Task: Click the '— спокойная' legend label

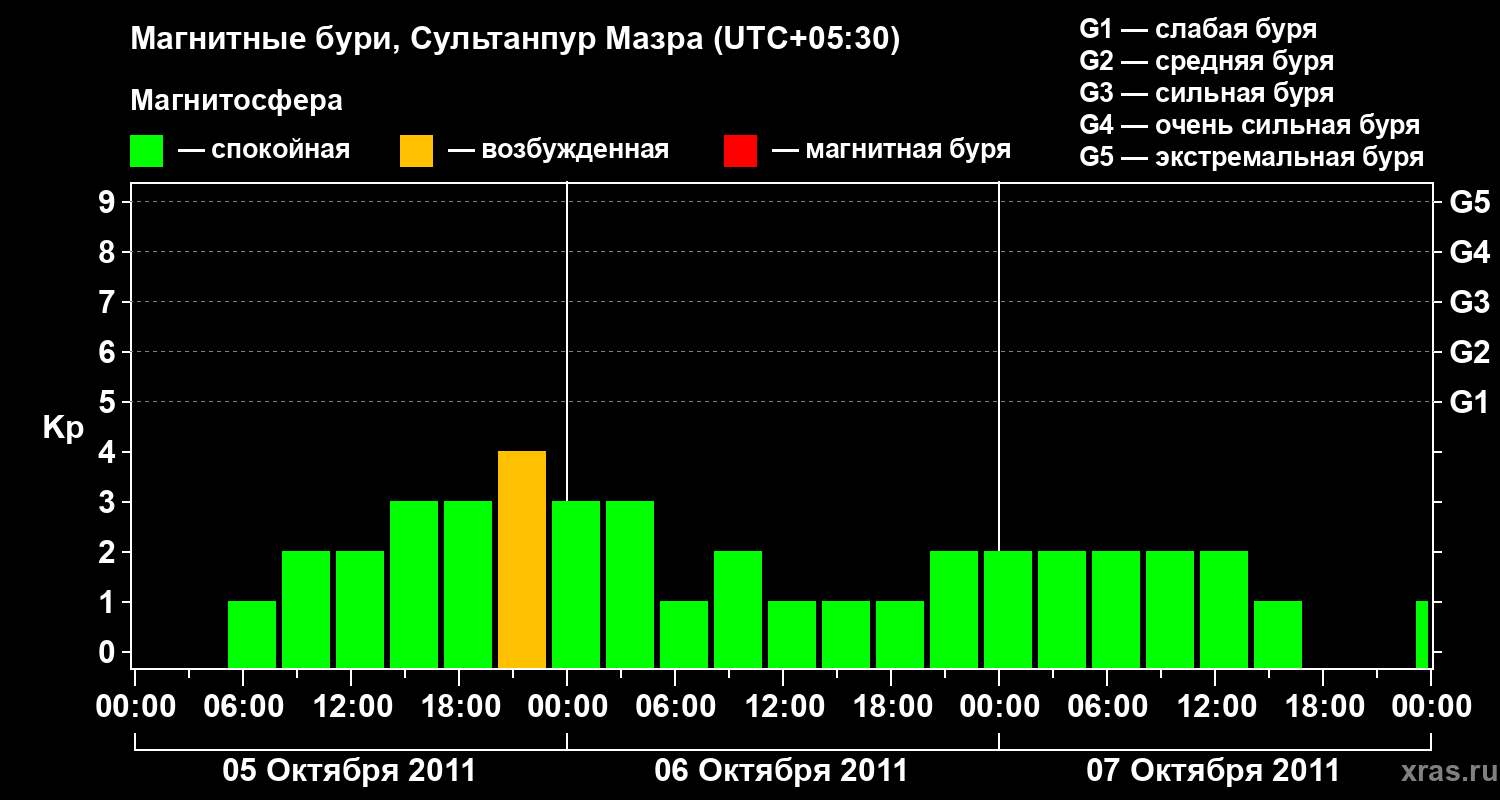Action: [x=264, y=151]
